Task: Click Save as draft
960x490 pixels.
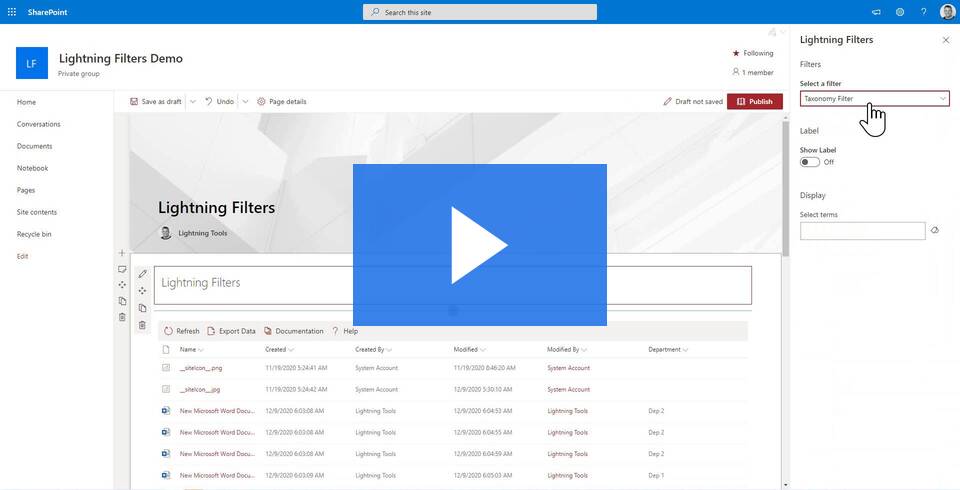Action: pos(156,102)
